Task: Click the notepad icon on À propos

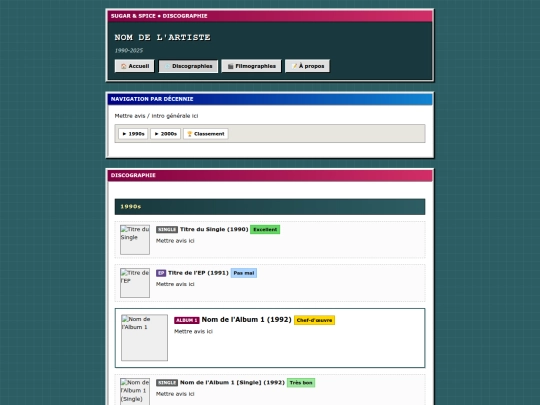Action: coord(294,66)
